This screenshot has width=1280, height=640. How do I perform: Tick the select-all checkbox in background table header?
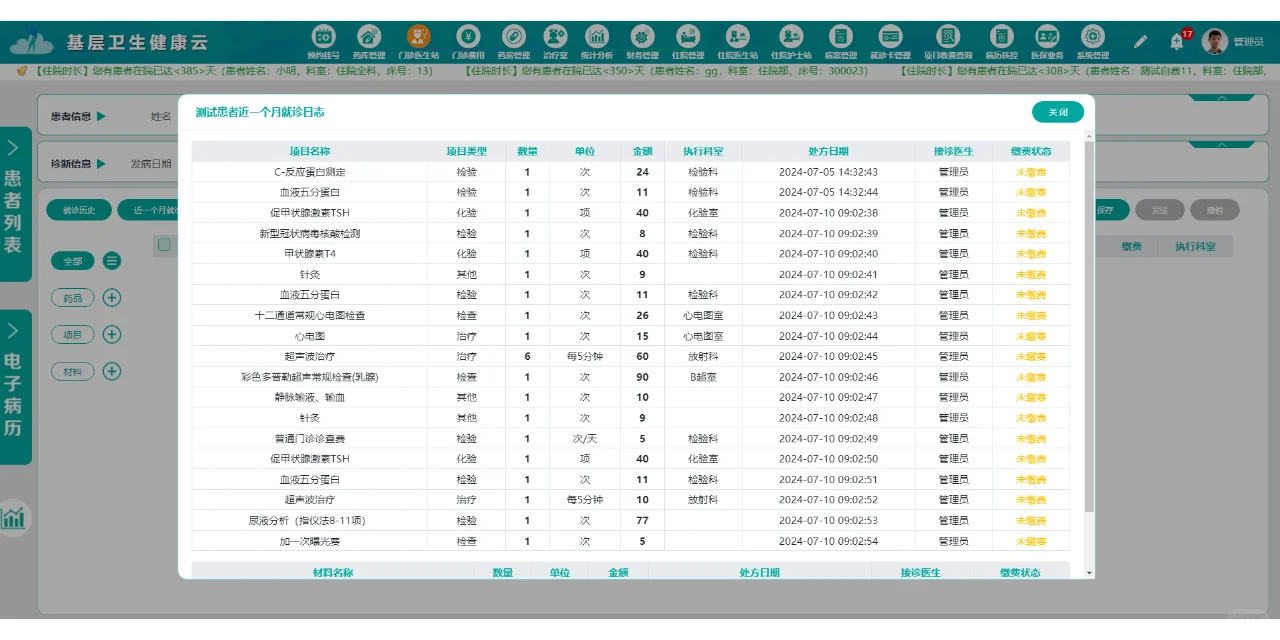coord(164,245)
